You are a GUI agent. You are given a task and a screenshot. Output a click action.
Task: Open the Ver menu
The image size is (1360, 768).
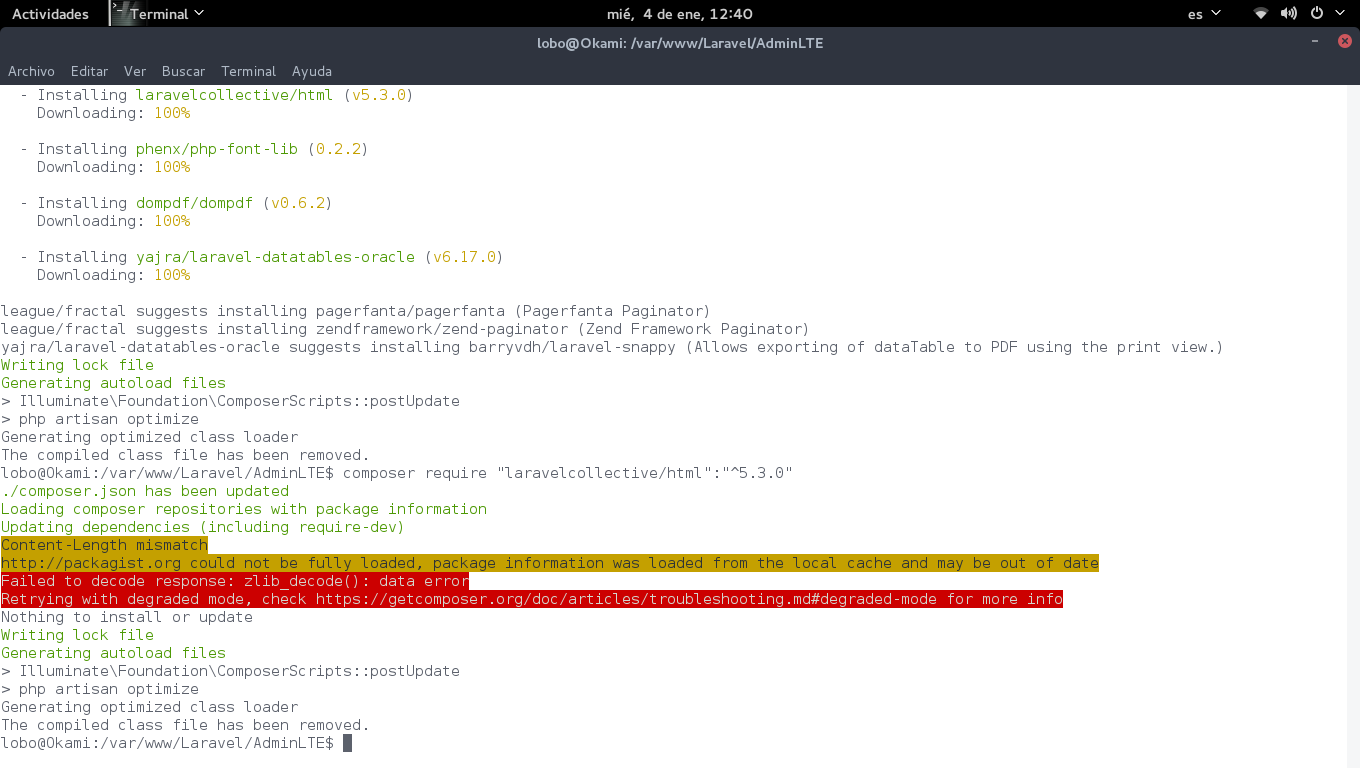[x=135, y=71]
